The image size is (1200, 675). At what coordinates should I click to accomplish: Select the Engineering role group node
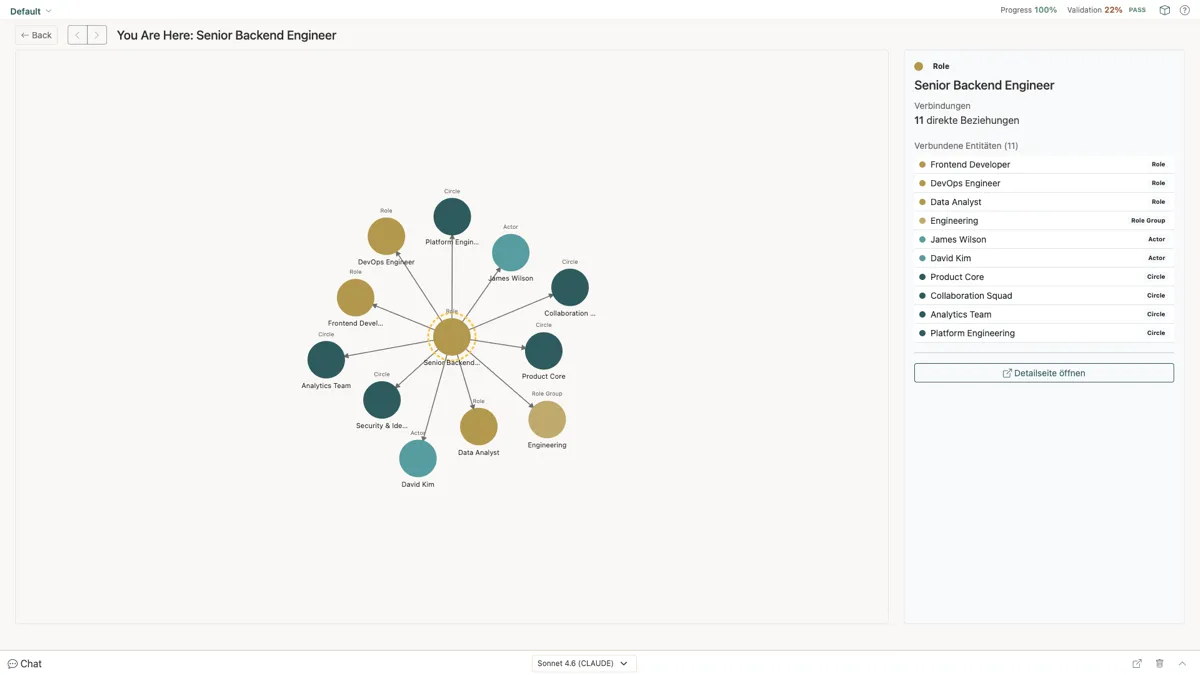[x=547, y=420]
